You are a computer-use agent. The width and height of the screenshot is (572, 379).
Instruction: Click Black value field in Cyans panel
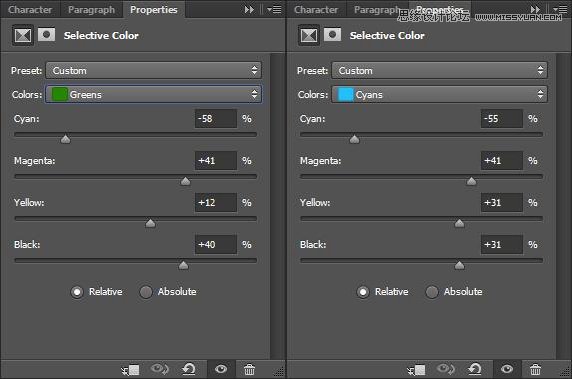pyautogui.click(x=502, y=244)
